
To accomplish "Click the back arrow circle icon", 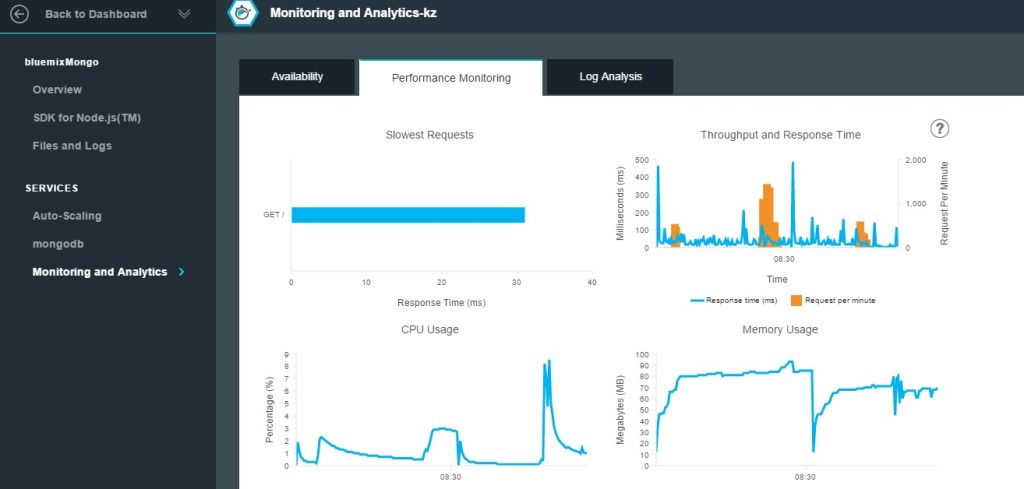I will pos(19,14).
